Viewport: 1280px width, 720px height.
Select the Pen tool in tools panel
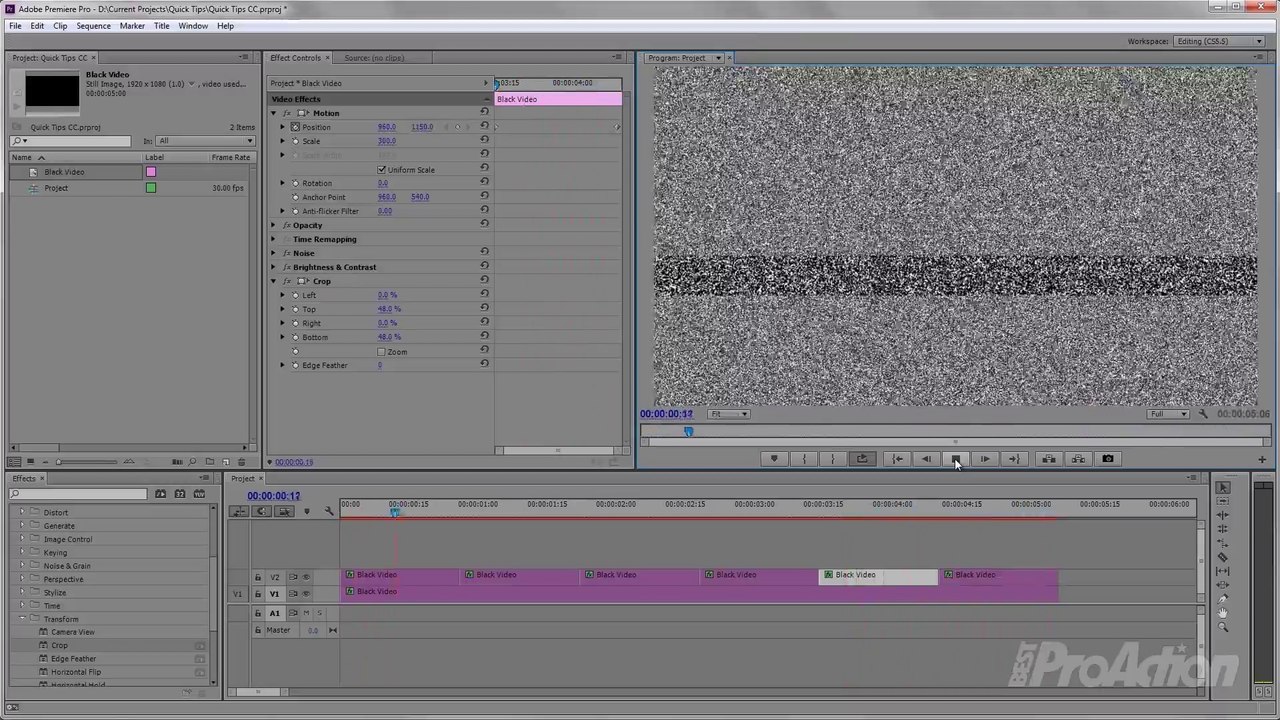[x=1223, y=599]
